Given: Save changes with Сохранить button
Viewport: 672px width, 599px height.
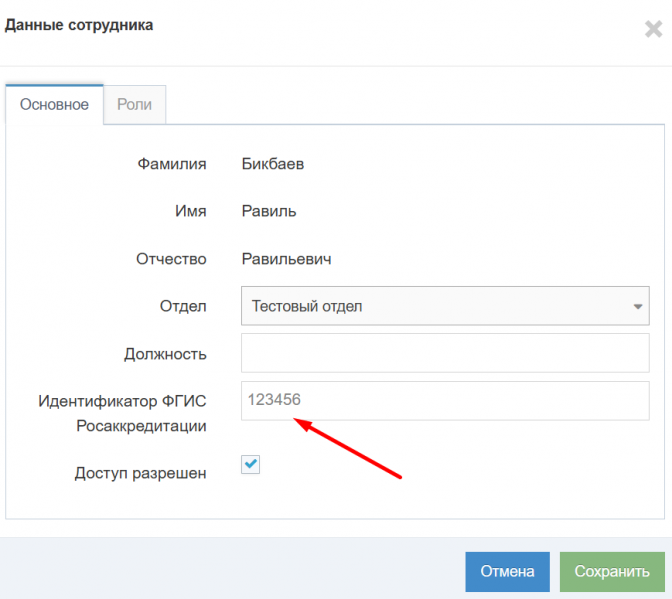Looking at the screenshot, I should tap(612, 572).
